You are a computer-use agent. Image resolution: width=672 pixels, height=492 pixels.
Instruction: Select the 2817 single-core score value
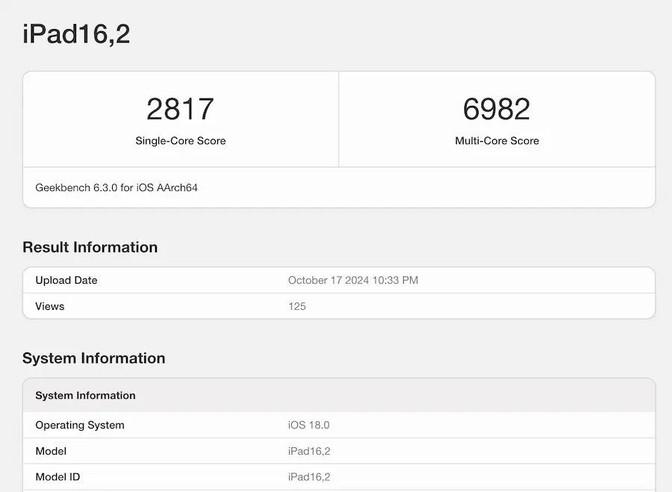click(x=180, y=109)
